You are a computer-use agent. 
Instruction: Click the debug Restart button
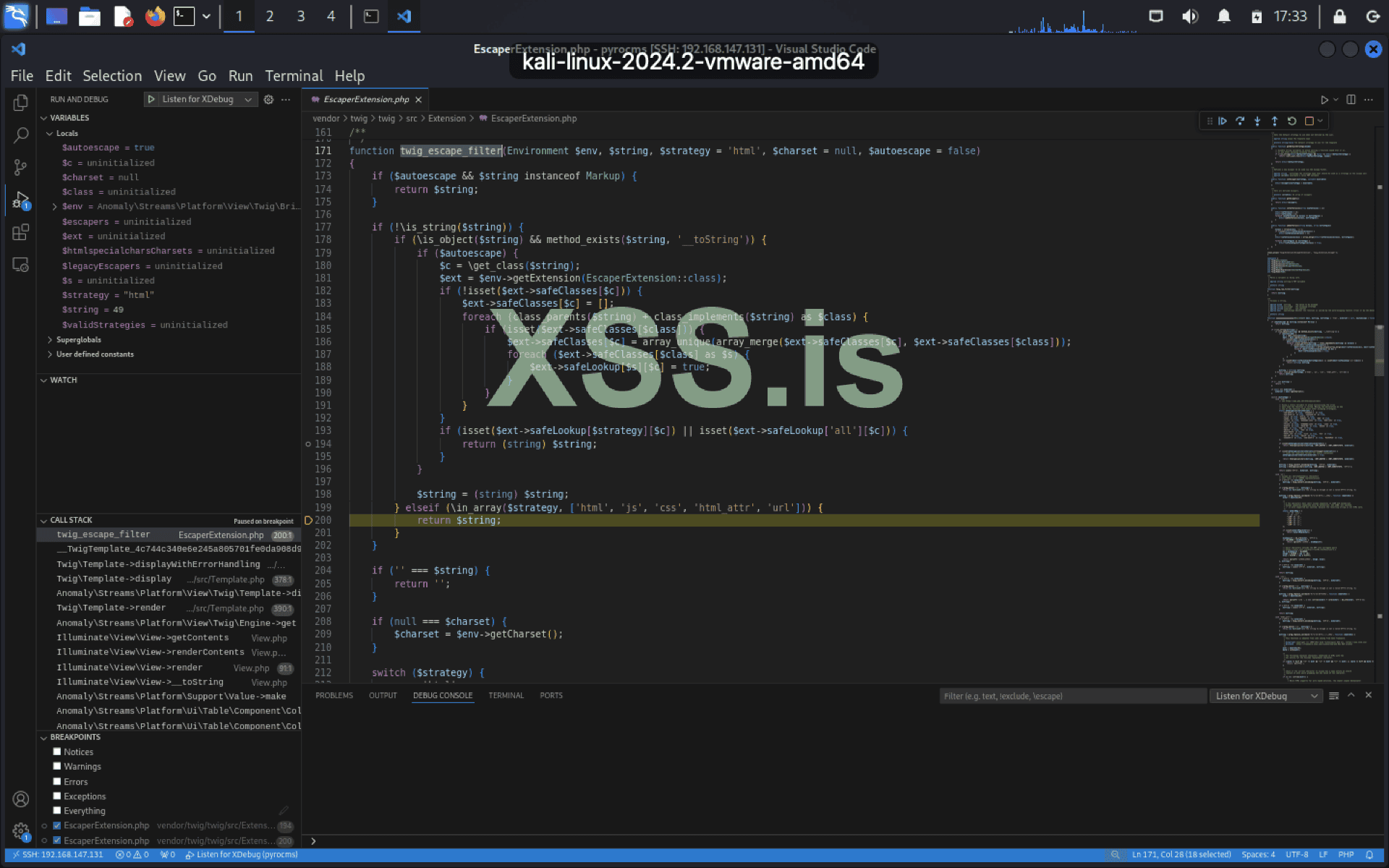tap(1292, 121)
